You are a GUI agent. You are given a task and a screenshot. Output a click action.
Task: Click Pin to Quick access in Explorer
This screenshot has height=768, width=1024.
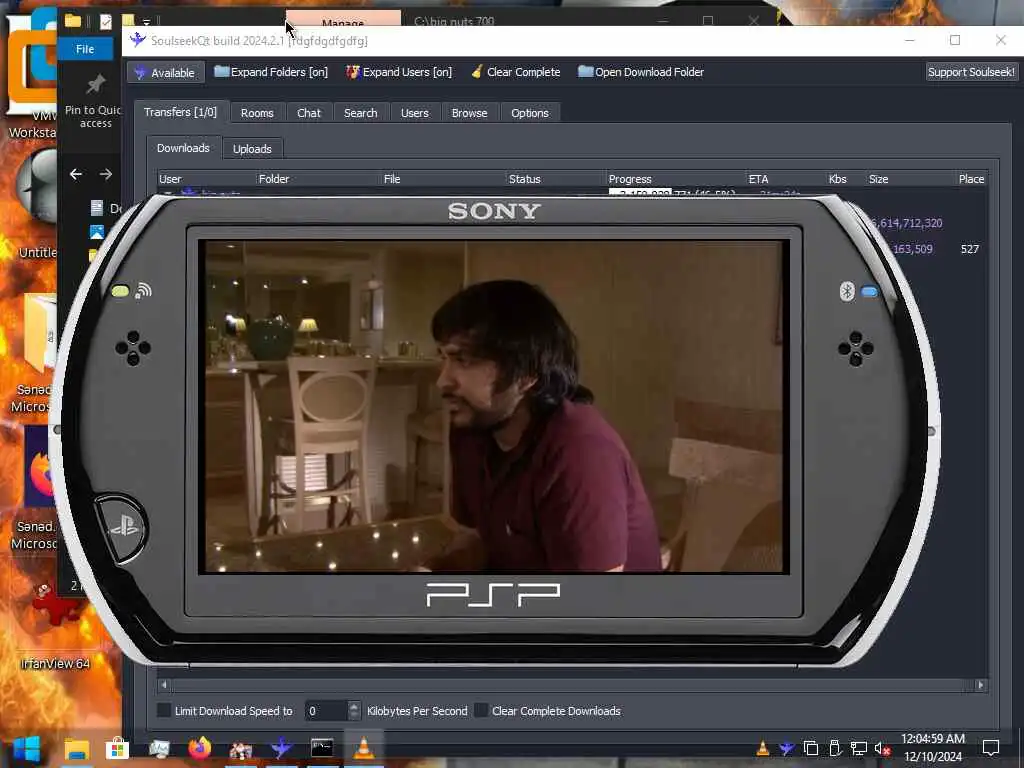point(95,101)
